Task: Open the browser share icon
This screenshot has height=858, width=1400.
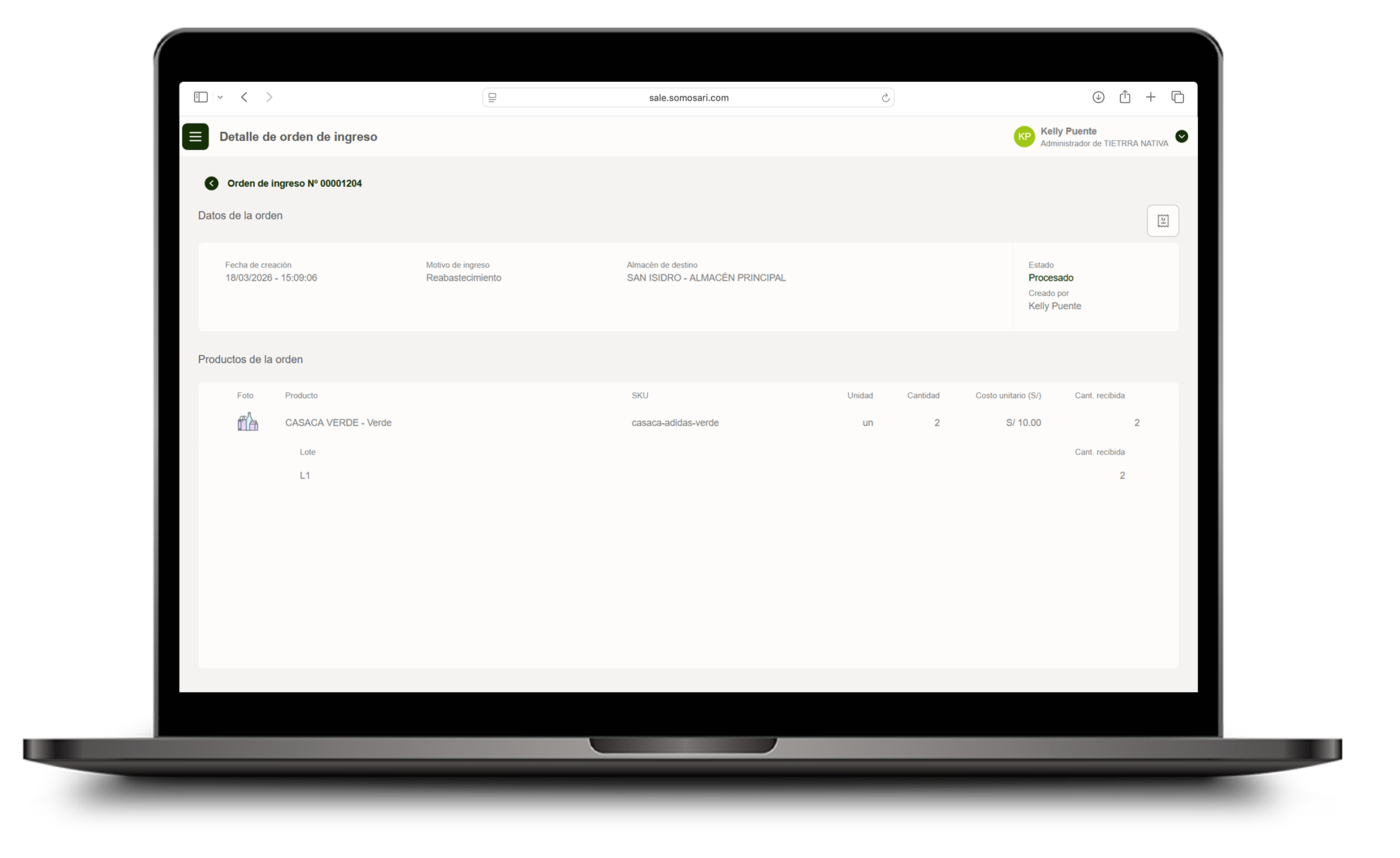Action: [x=1125, y=96]
